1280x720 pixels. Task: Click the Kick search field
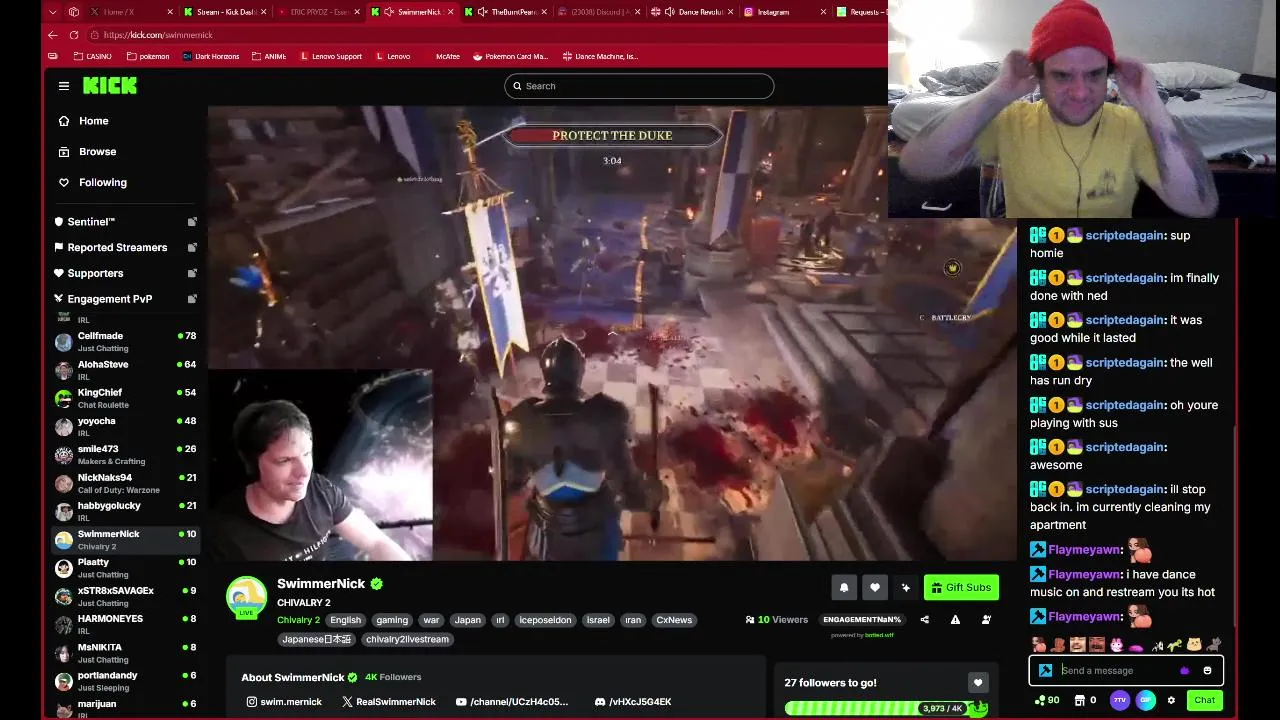click(x=639, y=86)
